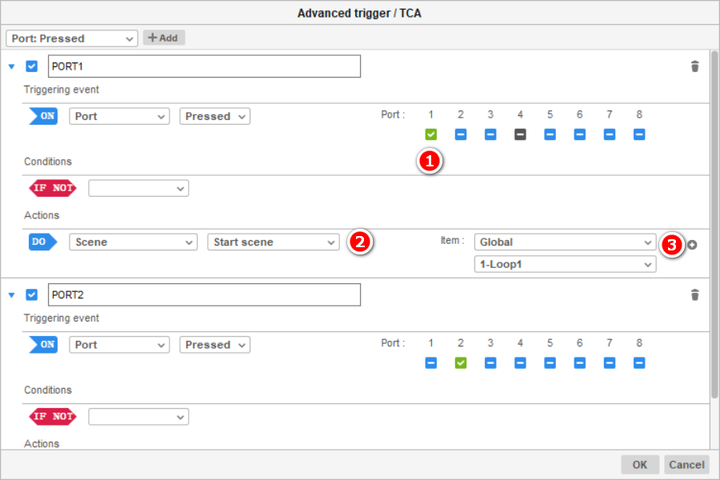
Task: Disable the PORT1 trigger checkbox
Action: click(x=31, y=67)
